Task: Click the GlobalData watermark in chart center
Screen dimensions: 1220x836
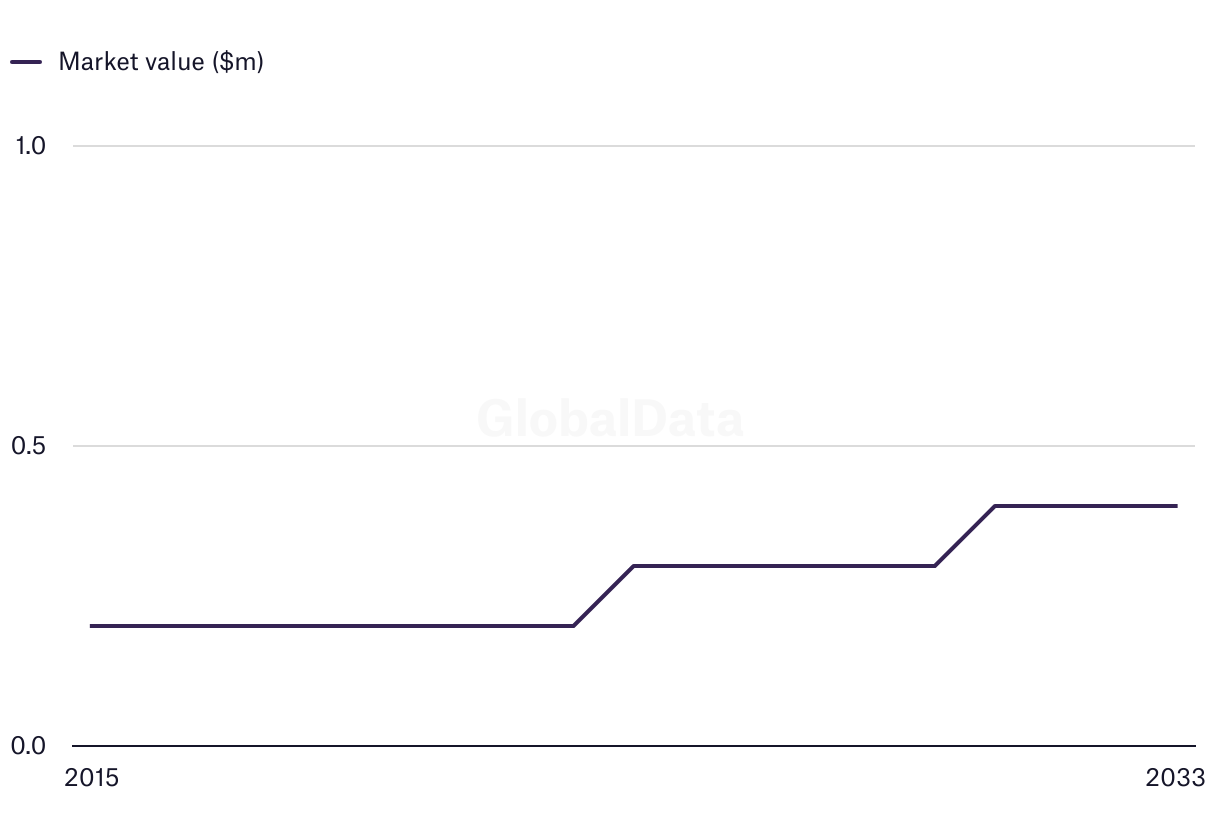Action: [610, 419]
